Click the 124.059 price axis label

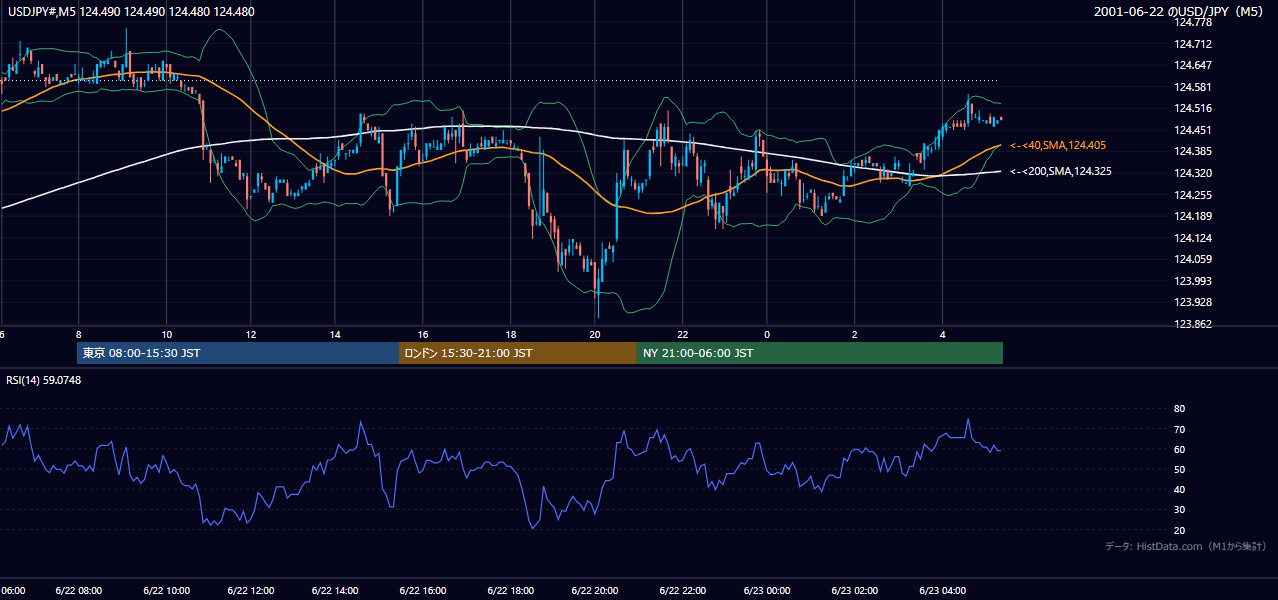tap(1195, 260)
